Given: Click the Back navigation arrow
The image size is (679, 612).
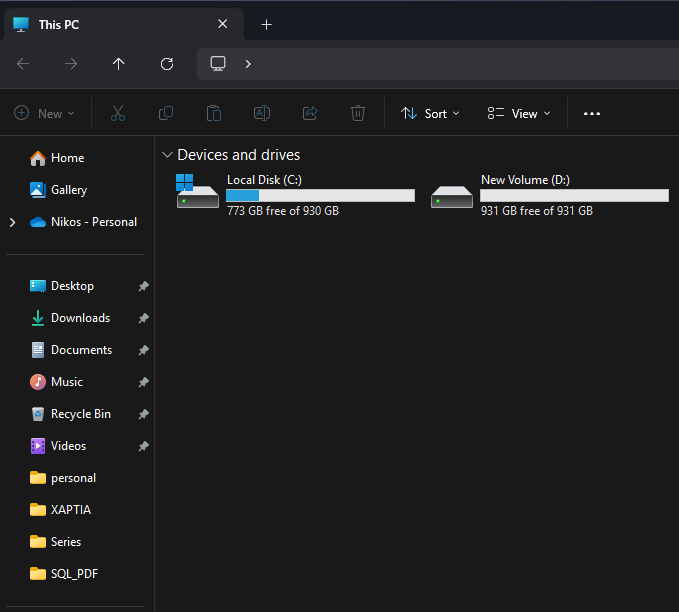Looking at the screenshot, I should click(x=23, y=64).
